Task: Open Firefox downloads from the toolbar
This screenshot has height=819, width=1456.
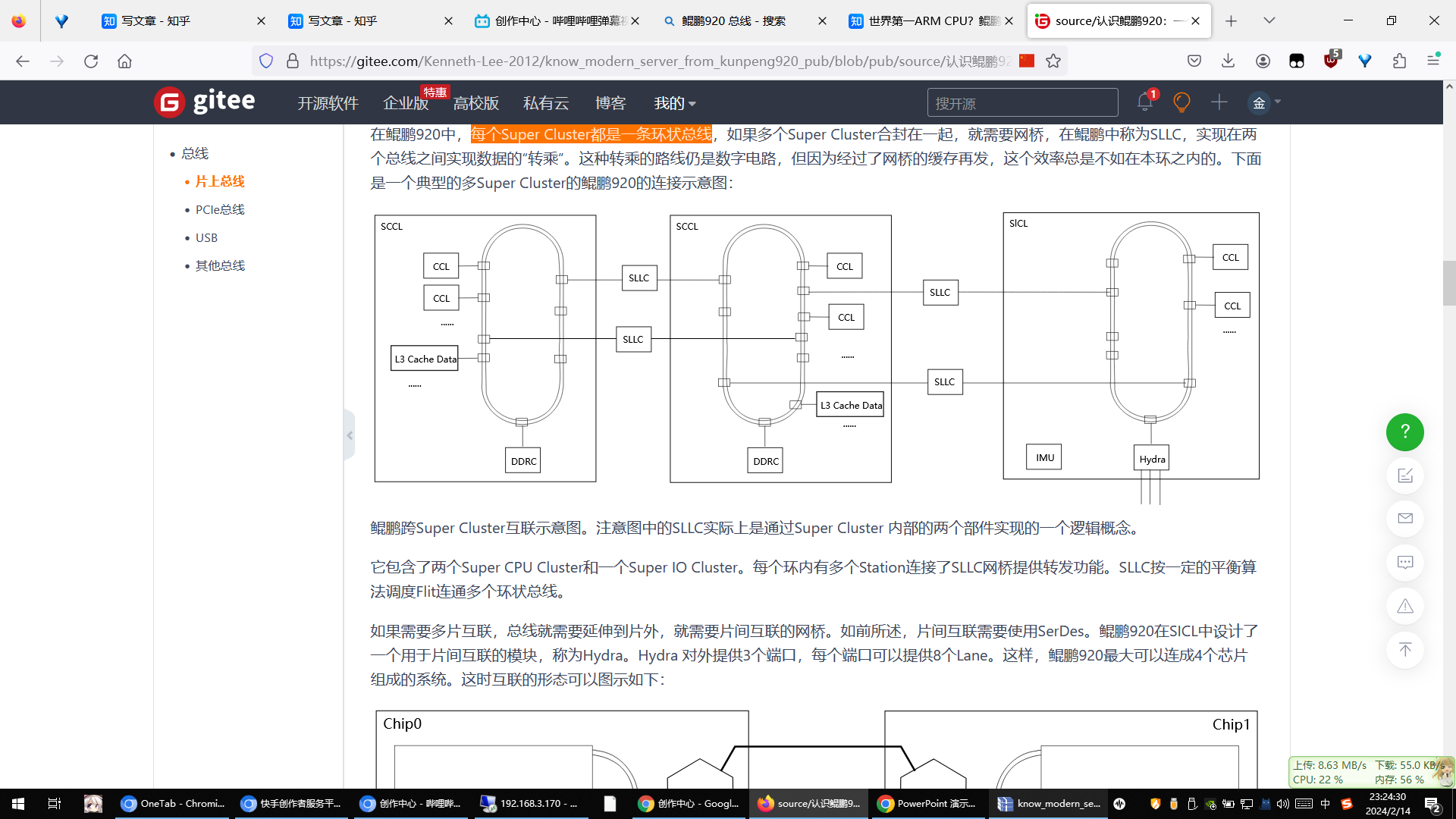Action: 1228,61
